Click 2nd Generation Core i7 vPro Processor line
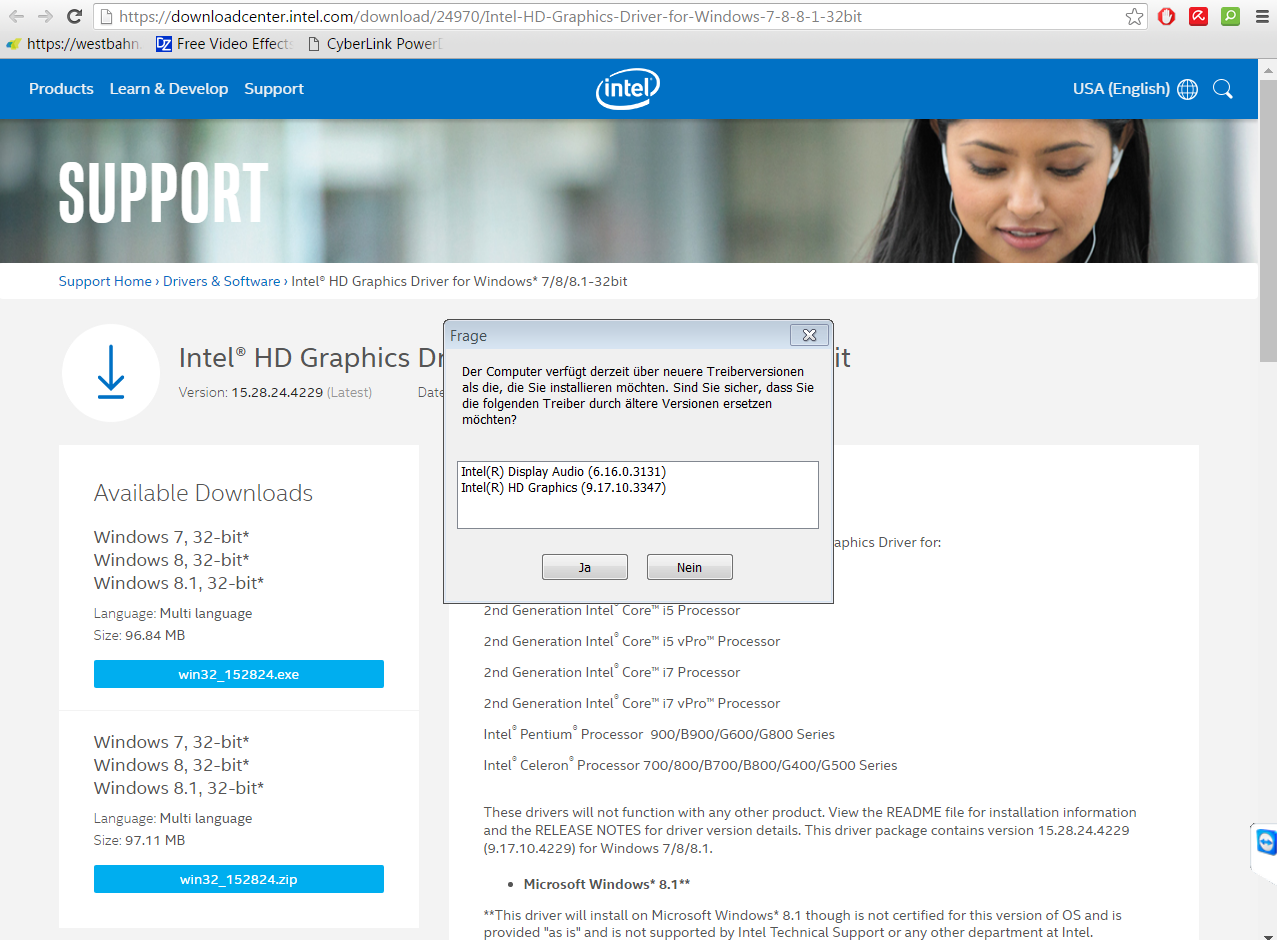Image resolution: width=1277 pixels, height=940 pixels. [632, 703]
